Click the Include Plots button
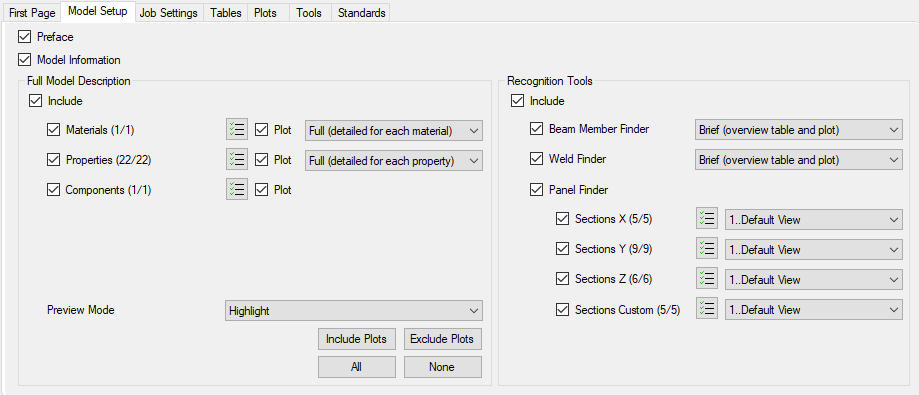Image resolution: width=919 pixels, height=395 pixels. [x=357, y=339]
